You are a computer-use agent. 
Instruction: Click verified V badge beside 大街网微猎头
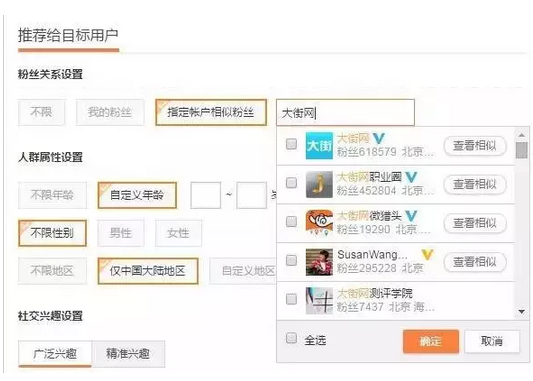[x=411, y=215]
